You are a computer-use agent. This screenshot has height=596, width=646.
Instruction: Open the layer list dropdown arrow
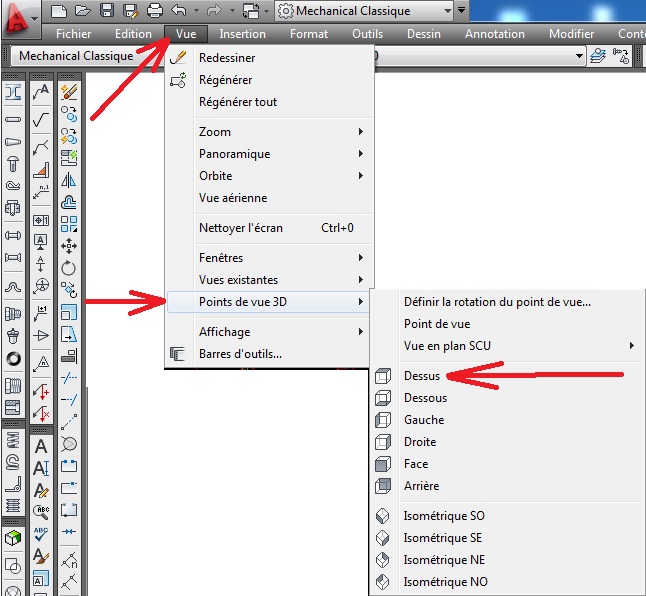(x=579, y=56)
